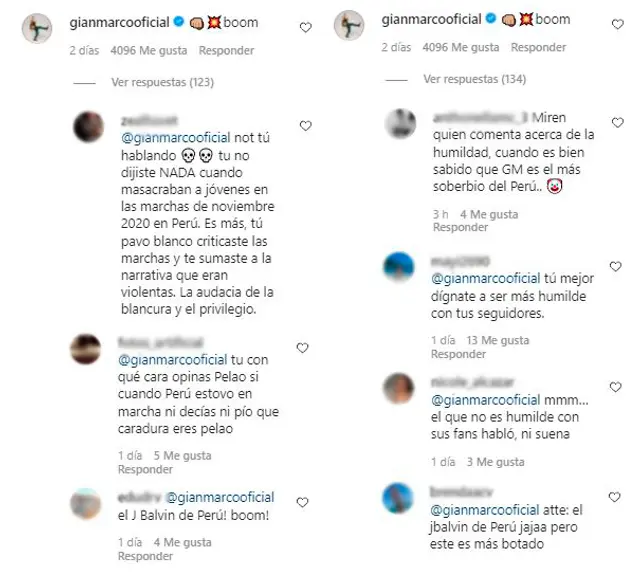Click Responder under 'caradura eres pelao' comment

point(145,470)
